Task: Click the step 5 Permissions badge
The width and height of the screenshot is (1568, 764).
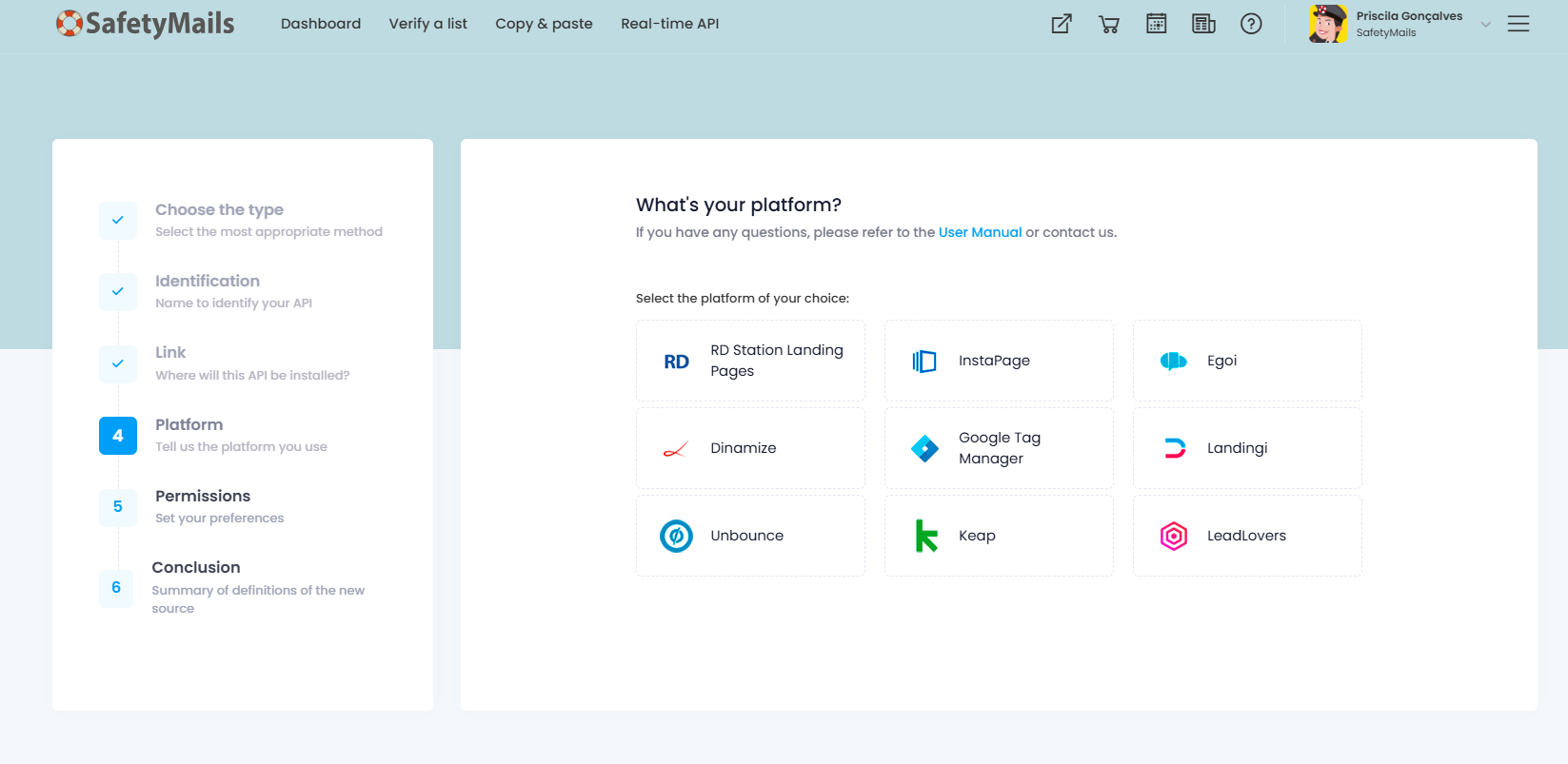Action: click(118, 507)
